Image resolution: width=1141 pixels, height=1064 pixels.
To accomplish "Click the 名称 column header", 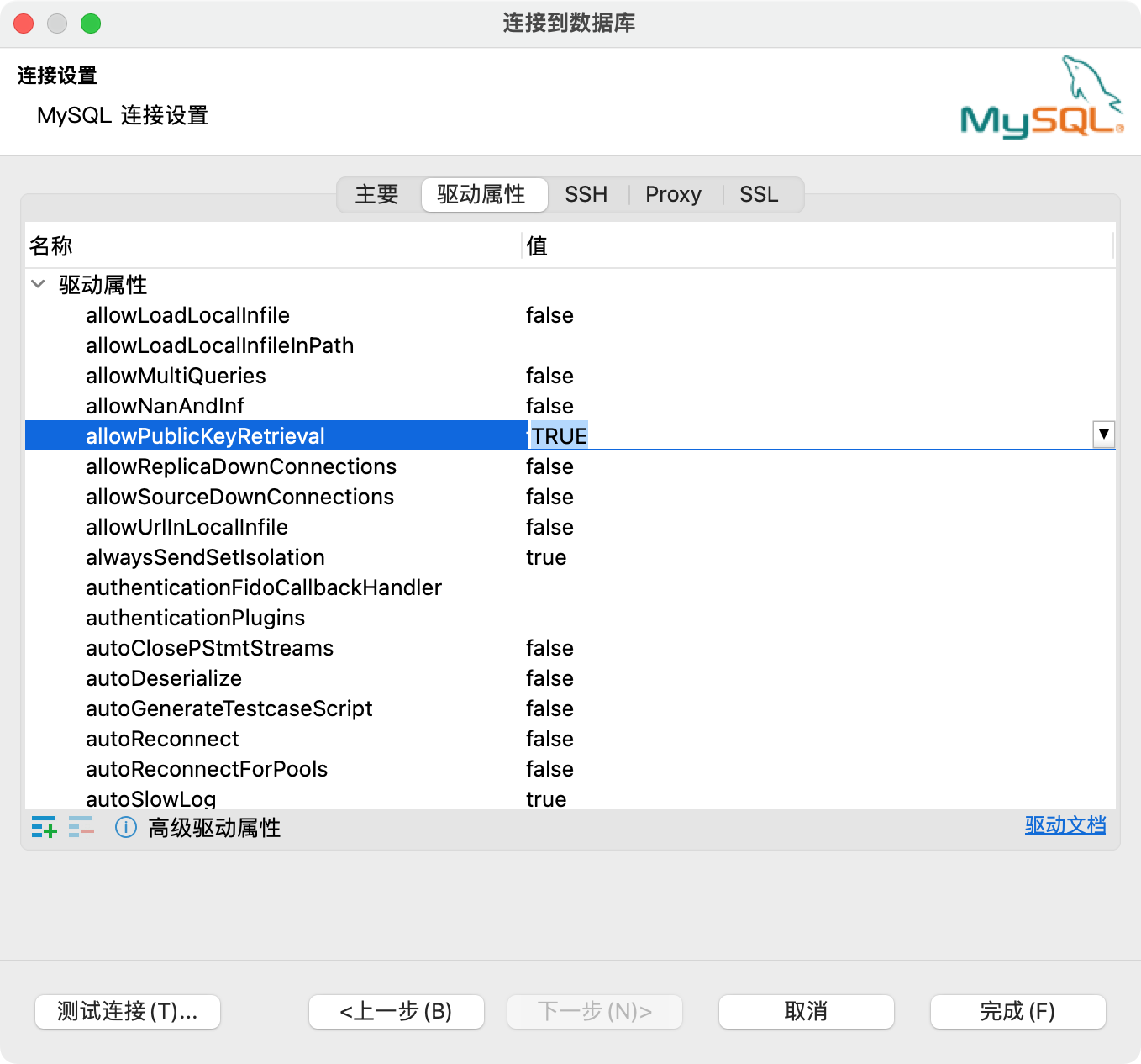I will [x=51, y=246].
